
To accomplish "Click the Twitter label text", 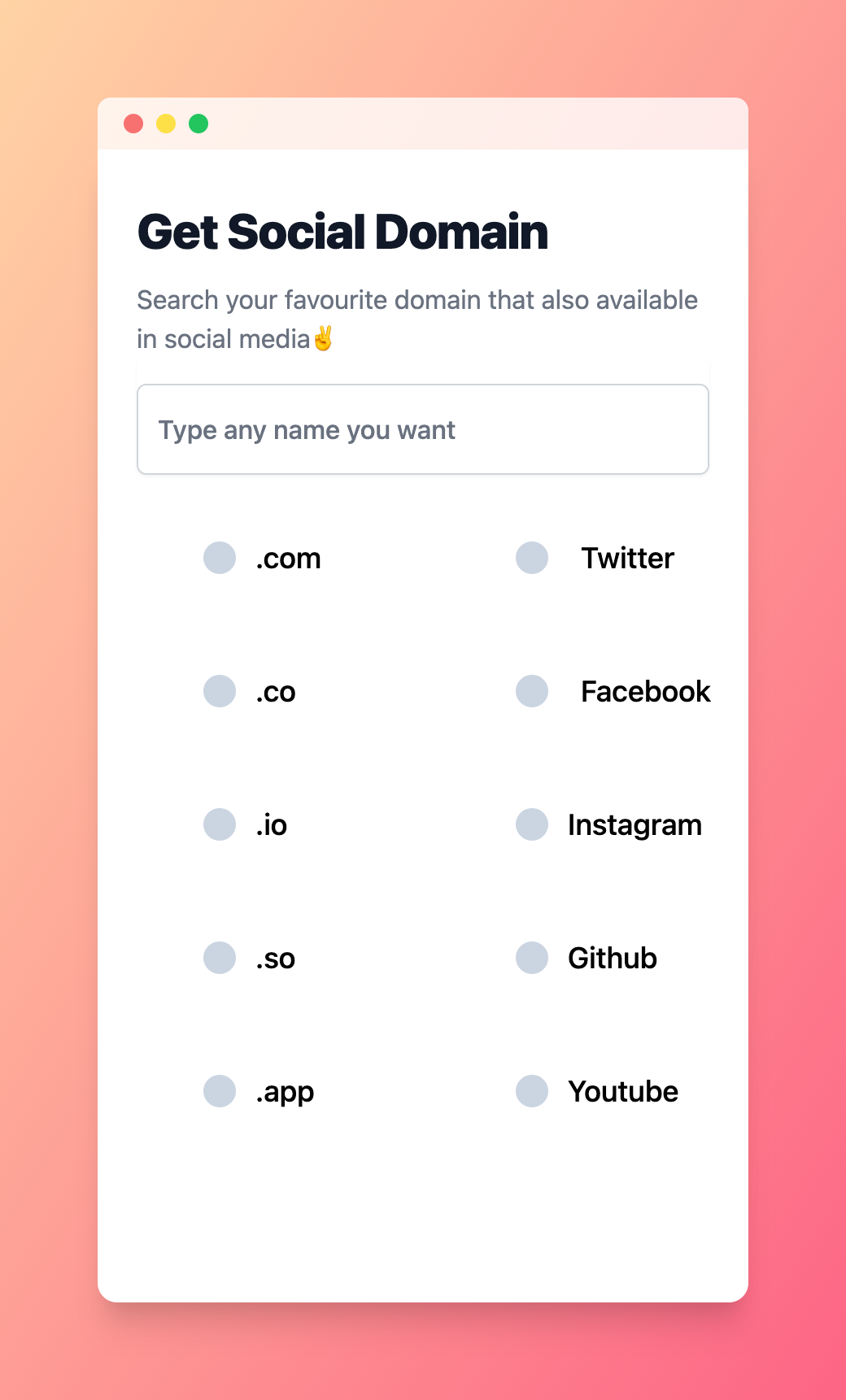I will (627, 558).
